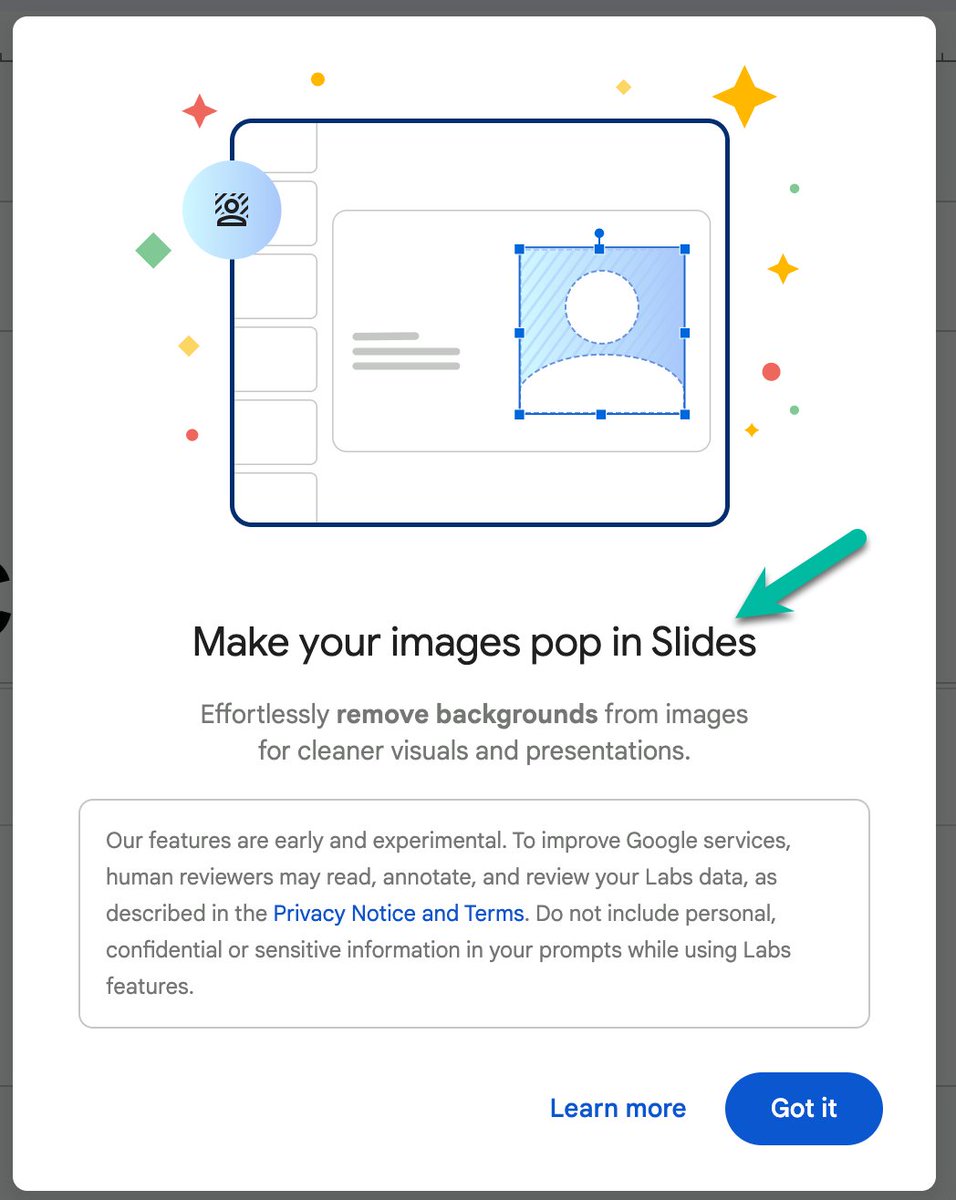
Task: Click the heading Make your images pop in Slides
Action: (474, 642)
